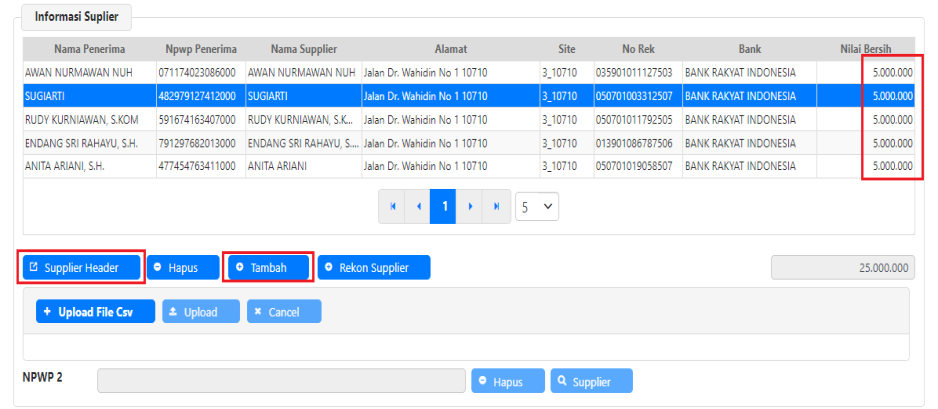Click the NPWP 2 input field

pos(281,381)
